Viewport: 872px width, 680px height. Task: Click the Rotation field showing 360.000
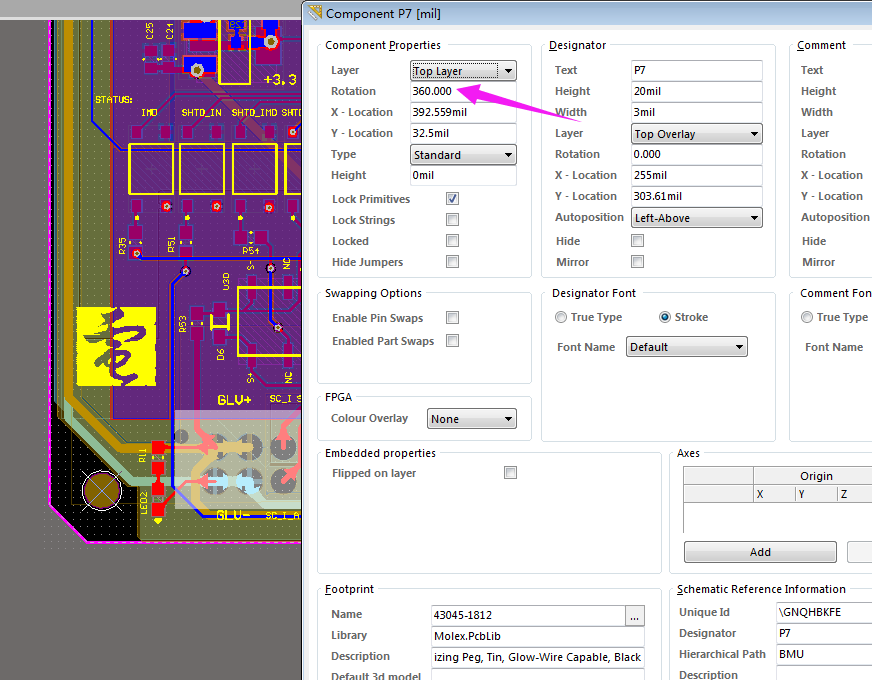[463, 91]
